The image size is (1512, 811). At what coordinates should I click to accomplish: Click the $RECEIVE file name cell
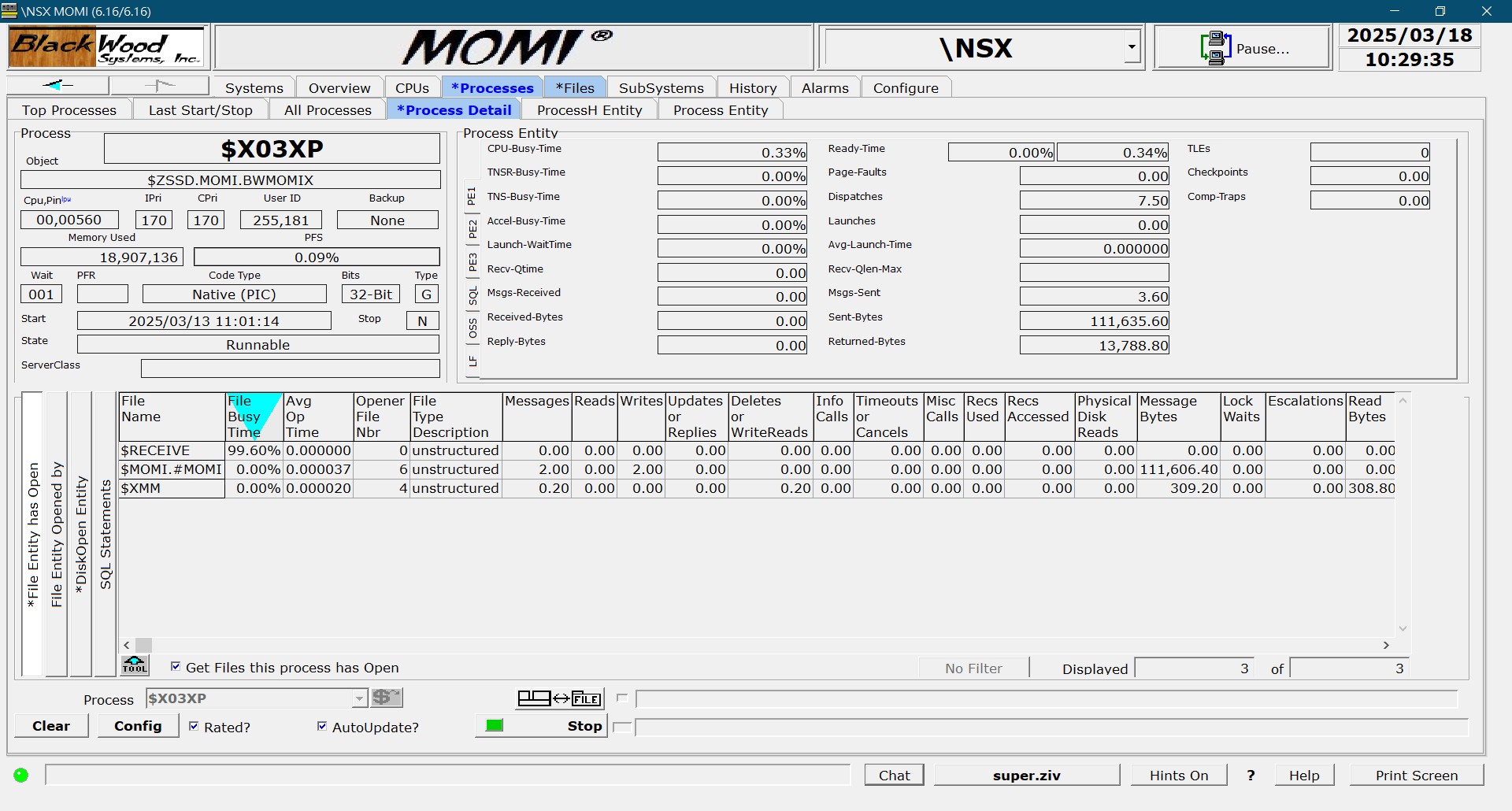[x=172, y=450]
